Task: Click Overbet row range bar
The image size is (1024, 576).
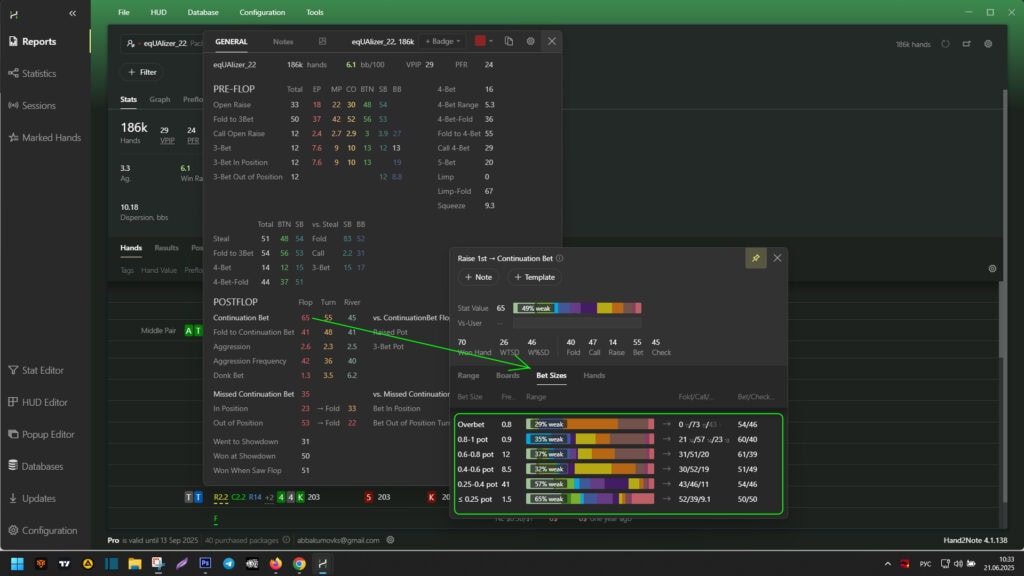Action: coord(590,424)
